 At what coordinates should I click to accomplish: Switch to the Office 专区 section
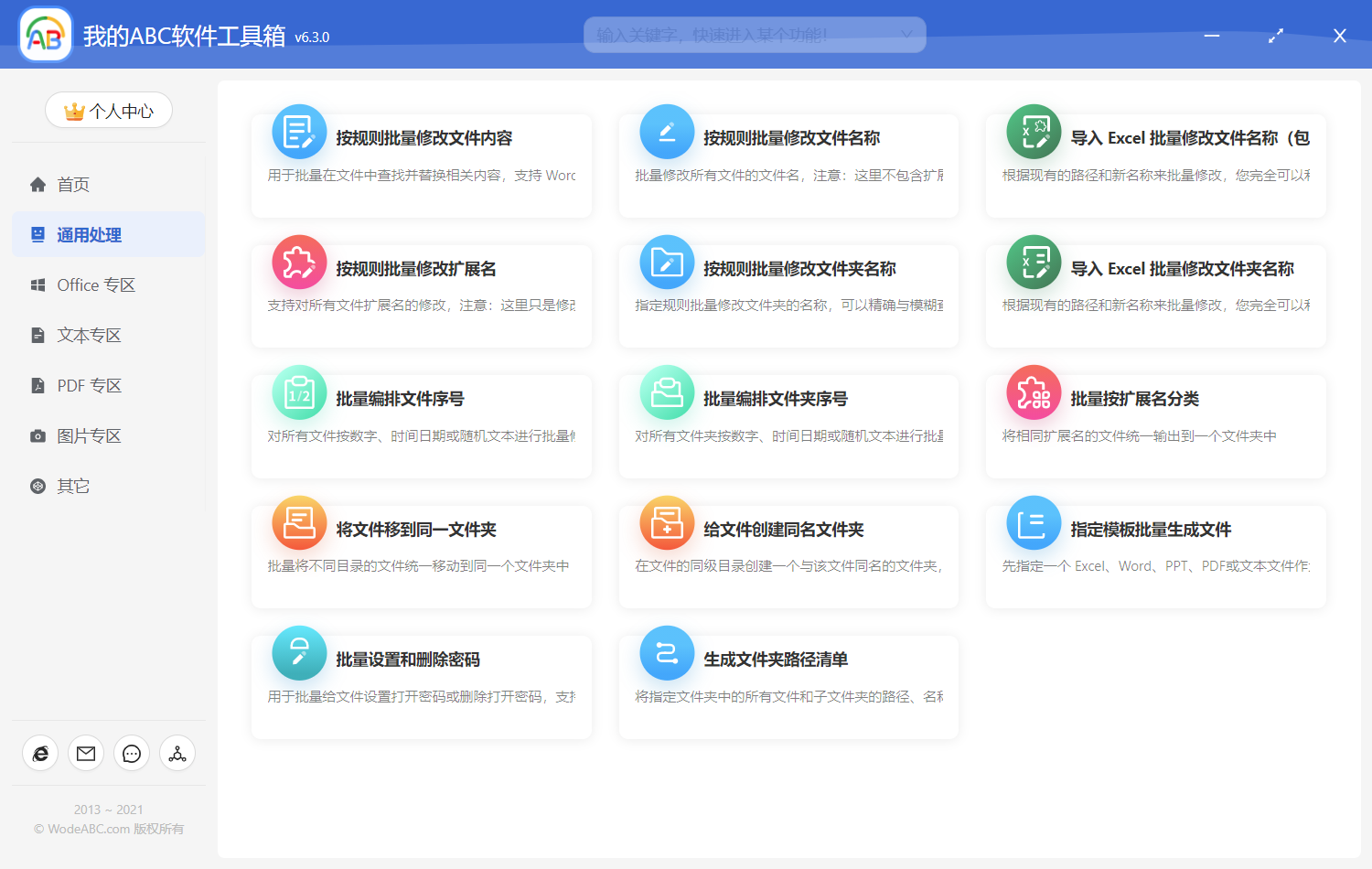pos(95,284)
